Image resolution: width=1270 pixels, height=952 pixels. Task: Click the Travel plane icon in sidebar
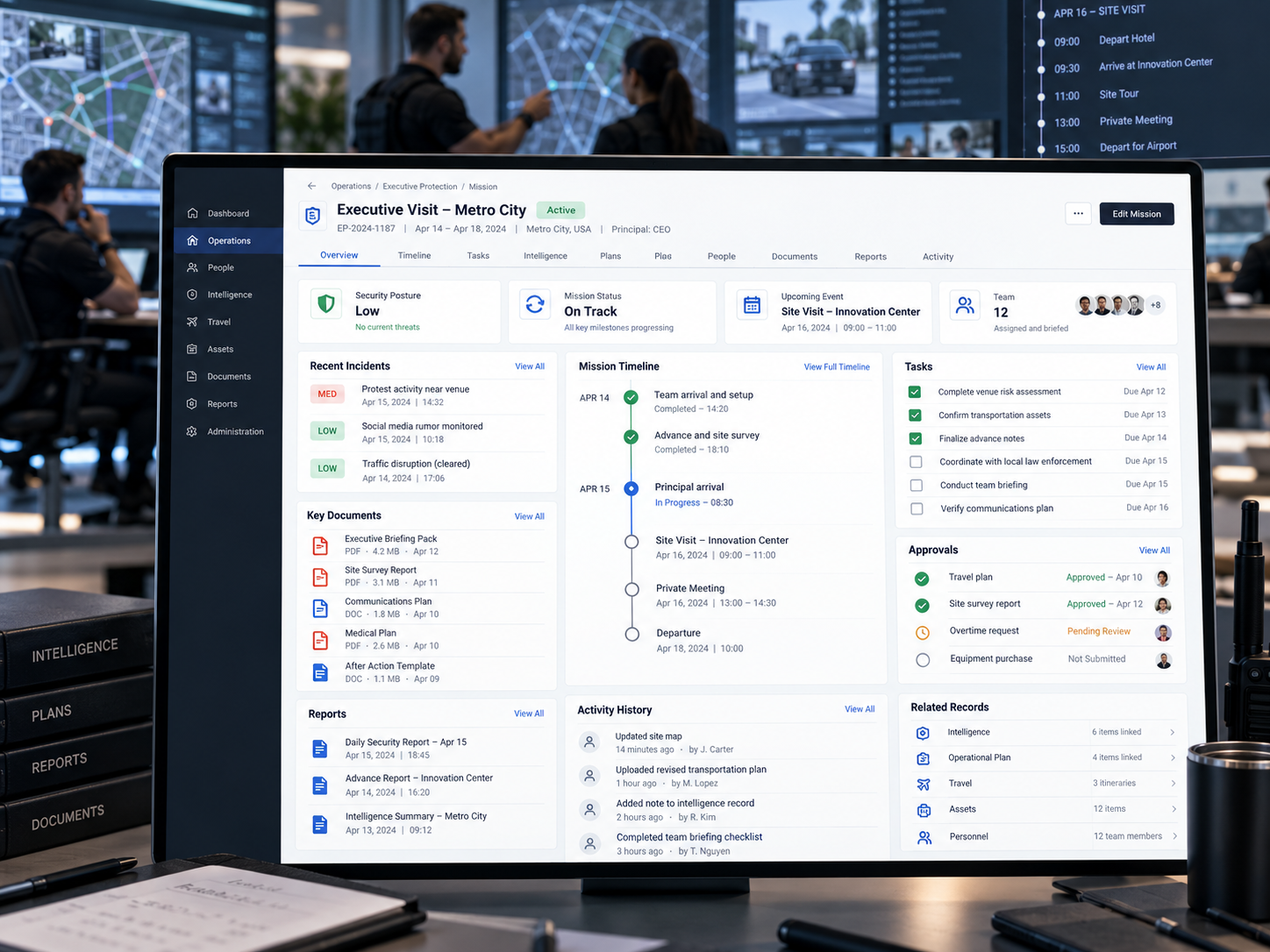[x=193, y=322]
